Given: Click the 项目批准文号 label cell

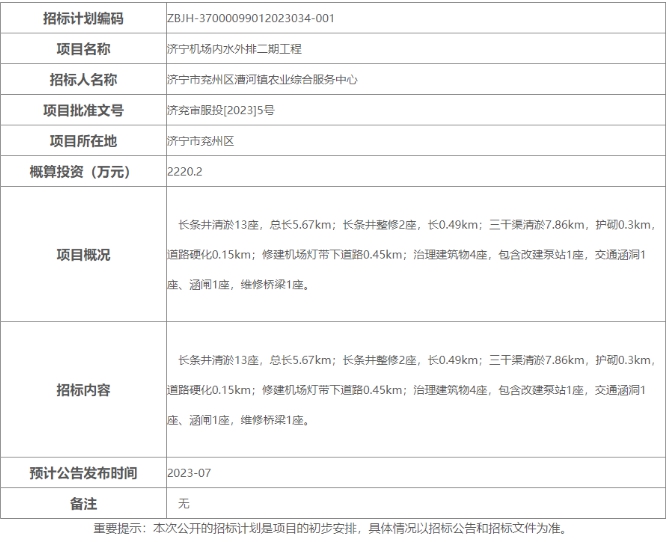Looking at the screenshot, I should tap(84, 110).
